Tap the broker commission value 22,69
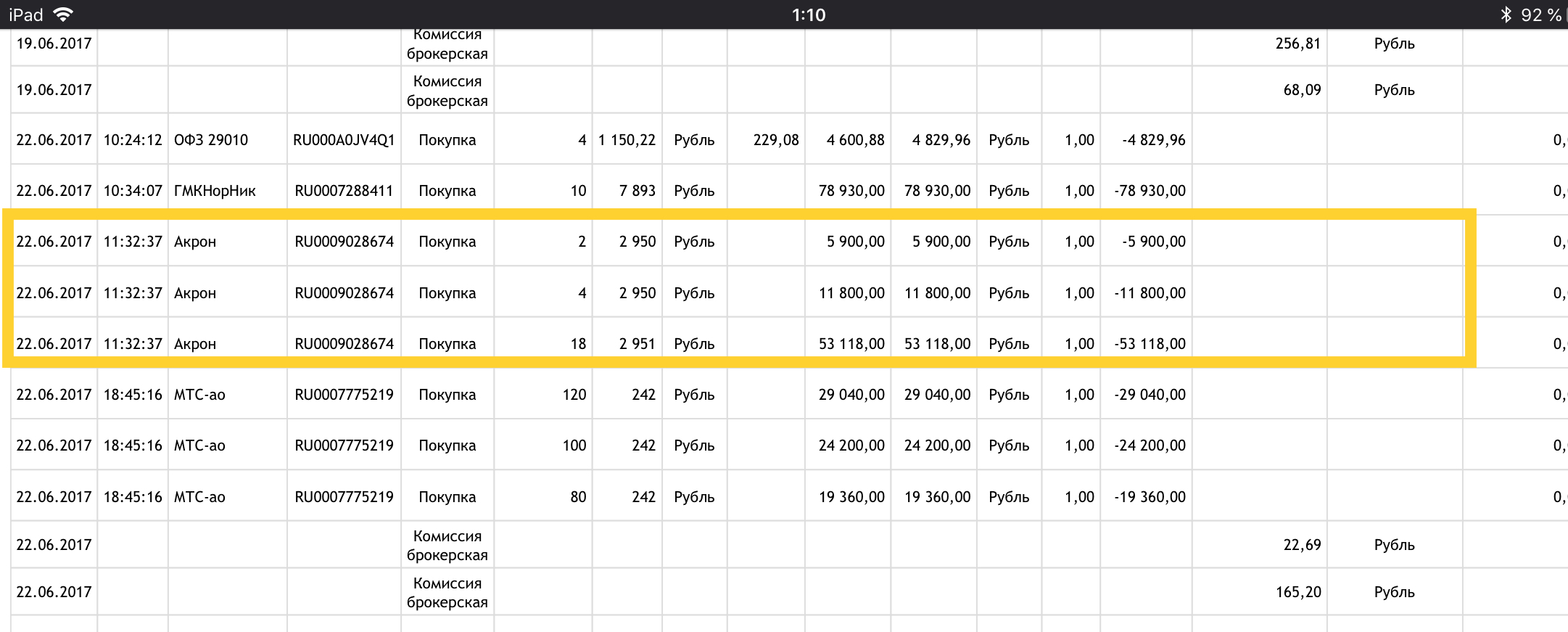This screenshot has width=1568, height=632. (x=1302, y=545)
